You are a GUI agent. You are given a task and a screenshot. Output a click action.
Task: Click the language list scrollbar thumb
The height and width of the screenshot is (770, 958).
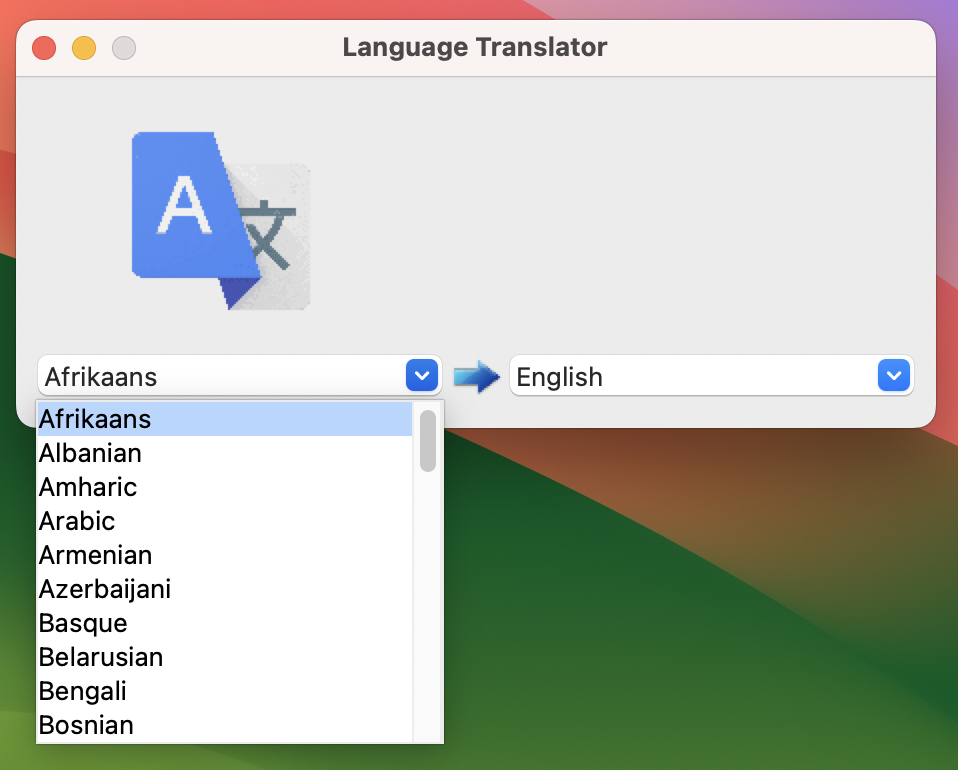point(428,441)
